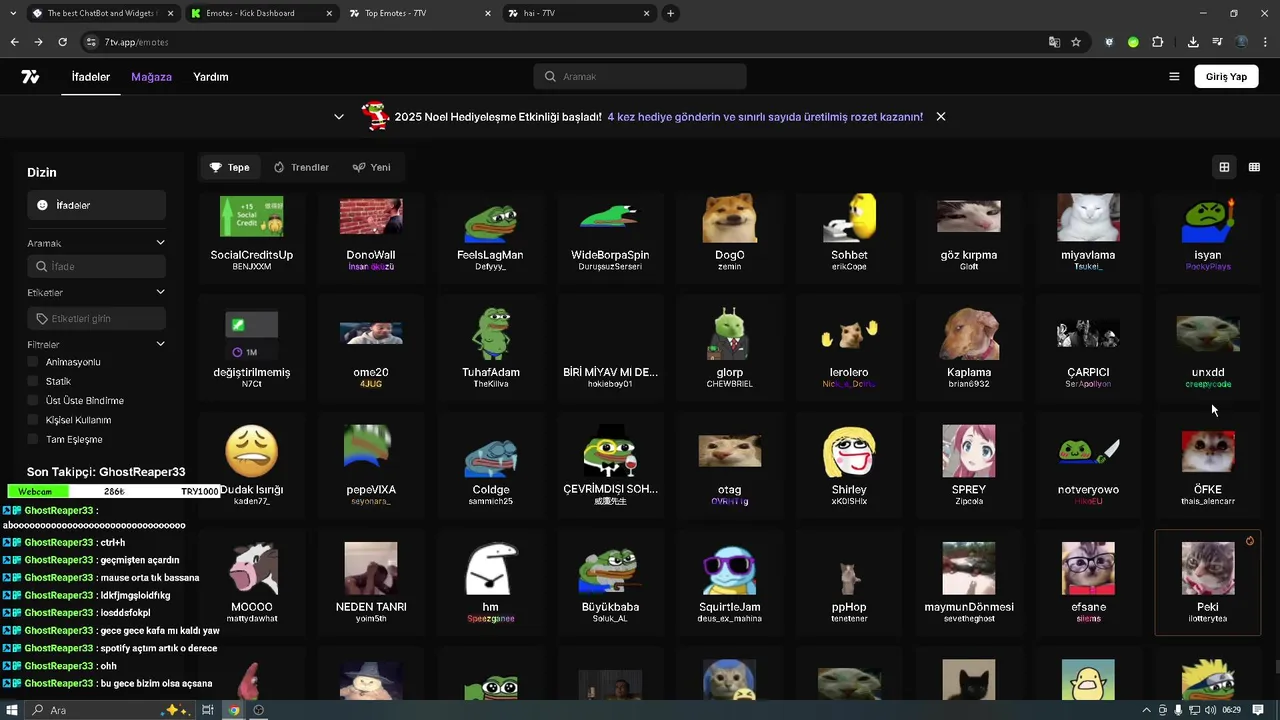1280x720 pixels.
Task: Open Task View on taskbar
Action: pos(208,710)
